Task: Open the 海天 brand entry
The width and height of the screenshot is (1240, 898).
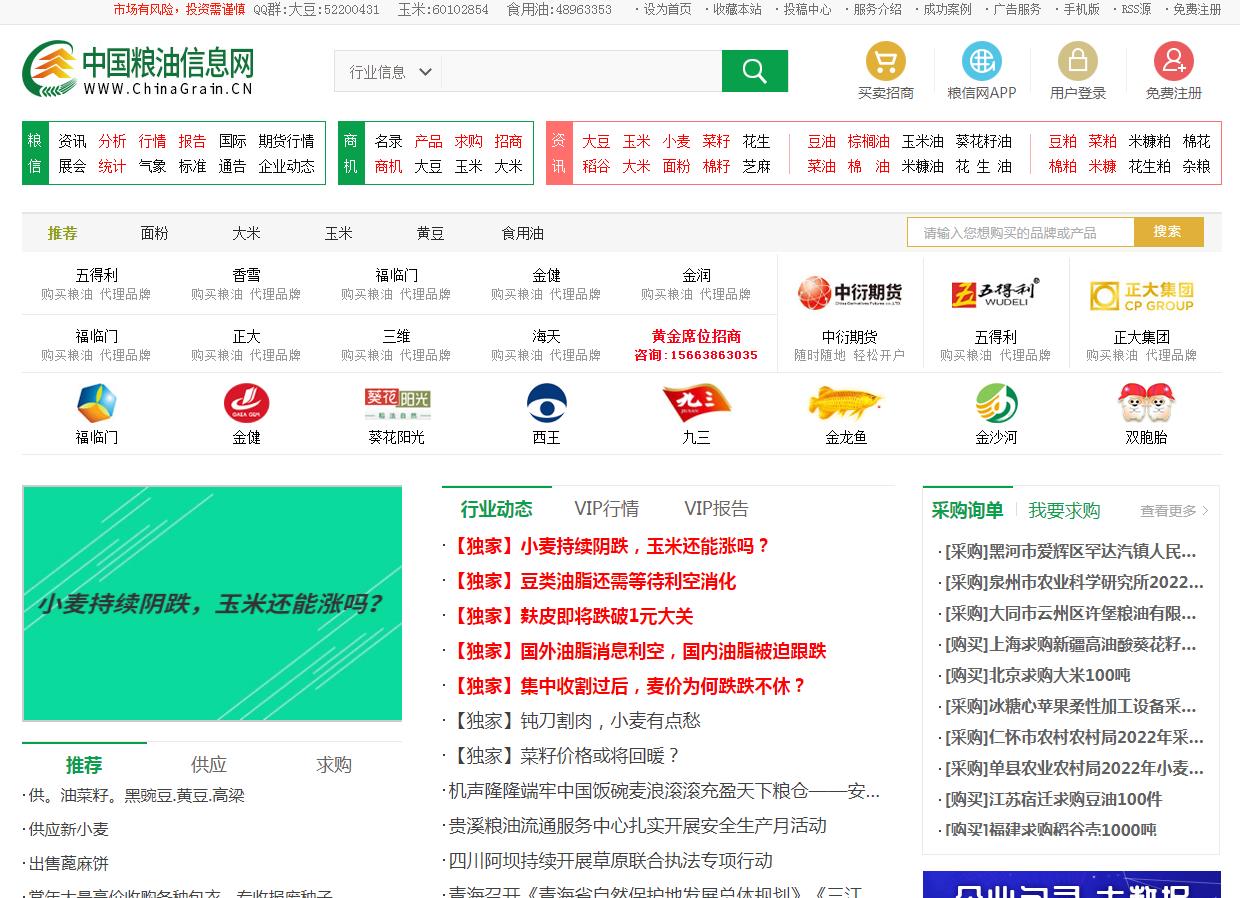Action: tap(547, 336)
